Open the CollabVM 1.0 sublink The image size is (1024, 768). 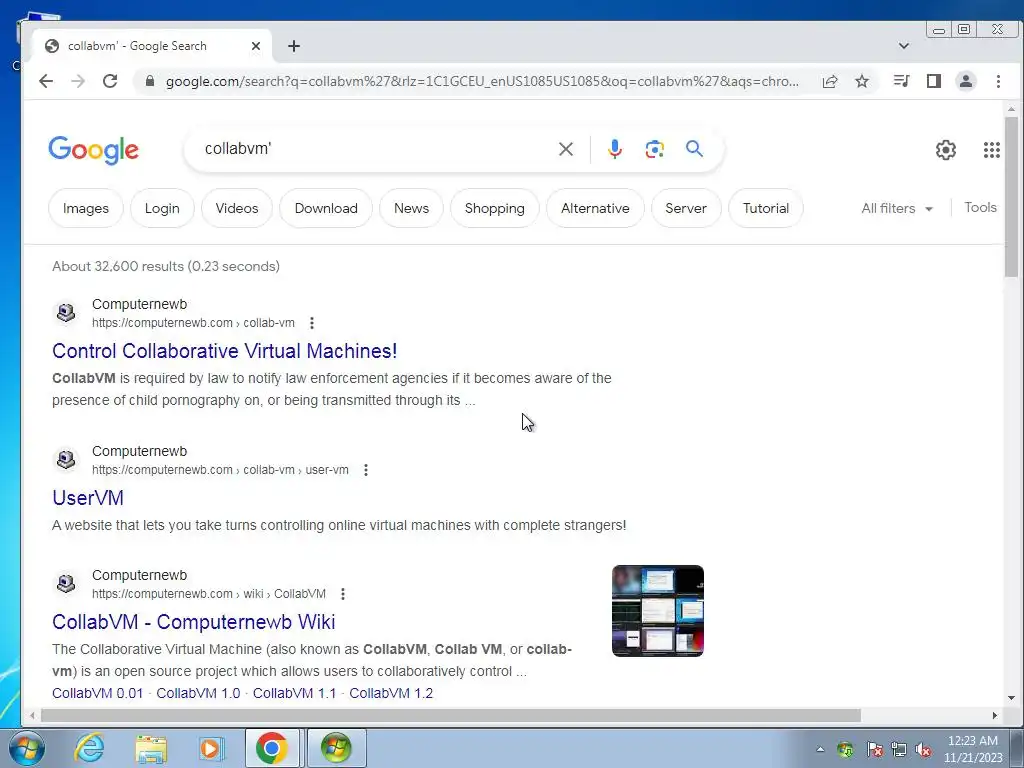[198, 693]
